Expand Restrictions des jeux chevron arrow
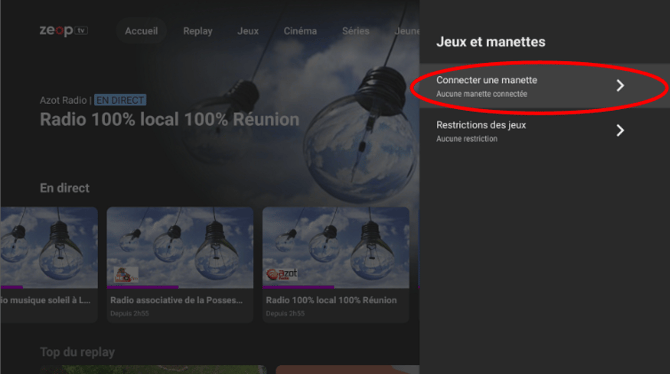670x374 pixels. click(620, 130)
